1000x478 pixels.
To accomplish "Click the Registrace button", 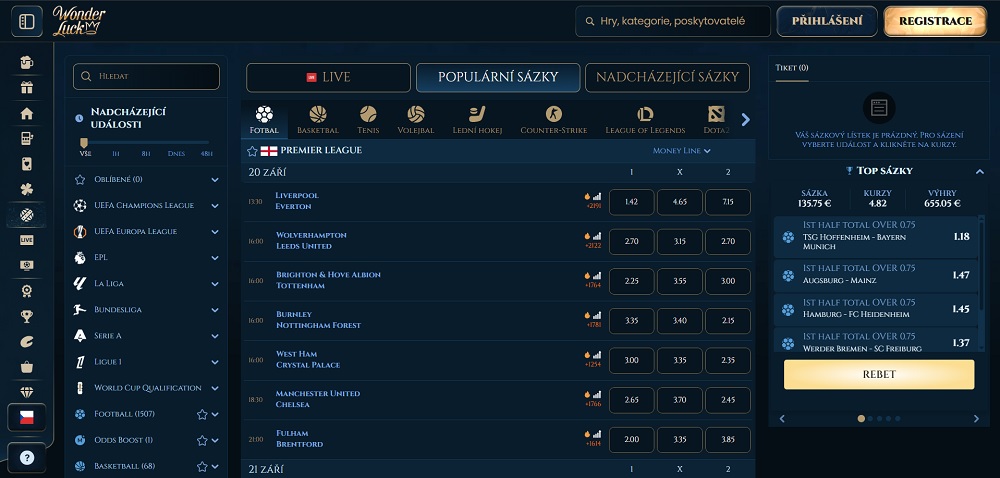I will (x=936, y=21).
